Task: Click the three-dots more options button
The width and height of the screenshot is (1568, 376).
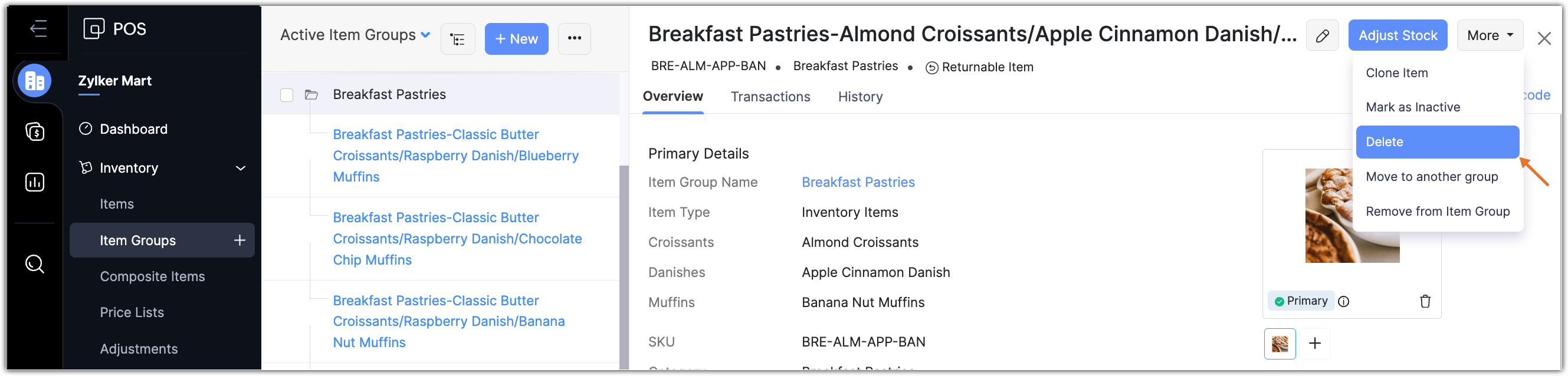Action: tap(573, 38)
